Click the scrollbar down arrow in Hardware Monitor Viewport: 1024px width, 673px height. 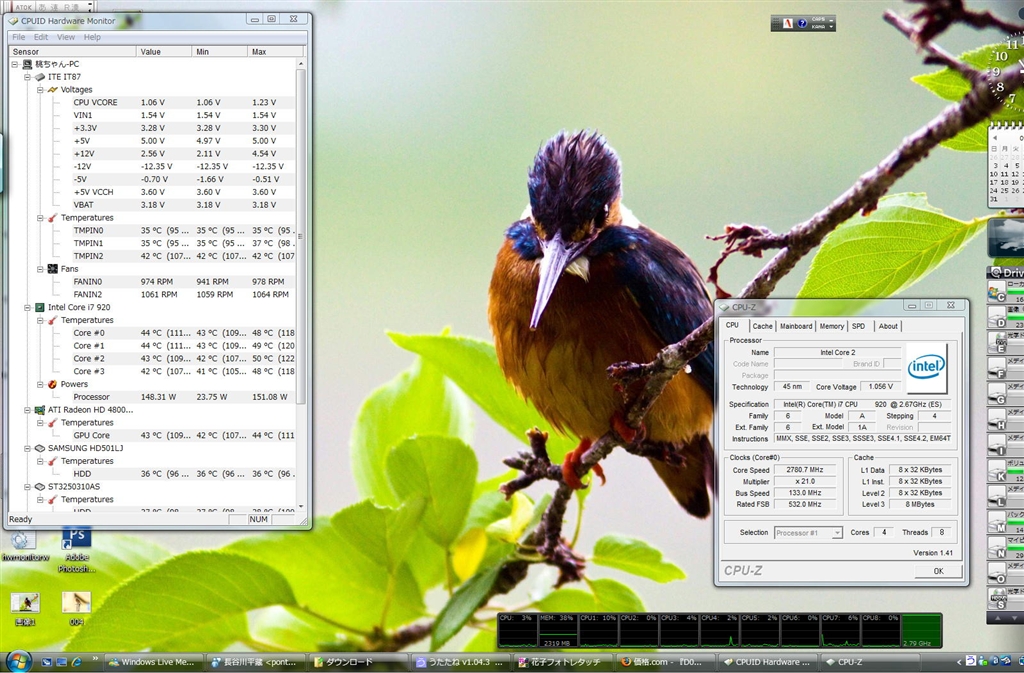(301, 507)
